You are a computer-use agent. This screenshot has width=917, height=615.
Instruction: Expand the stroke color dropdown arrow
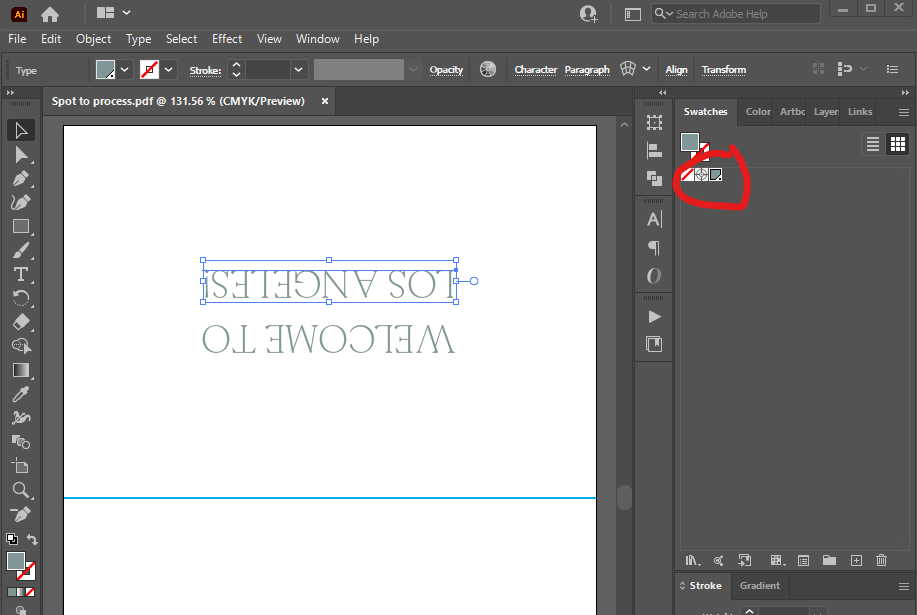(168, 70)
